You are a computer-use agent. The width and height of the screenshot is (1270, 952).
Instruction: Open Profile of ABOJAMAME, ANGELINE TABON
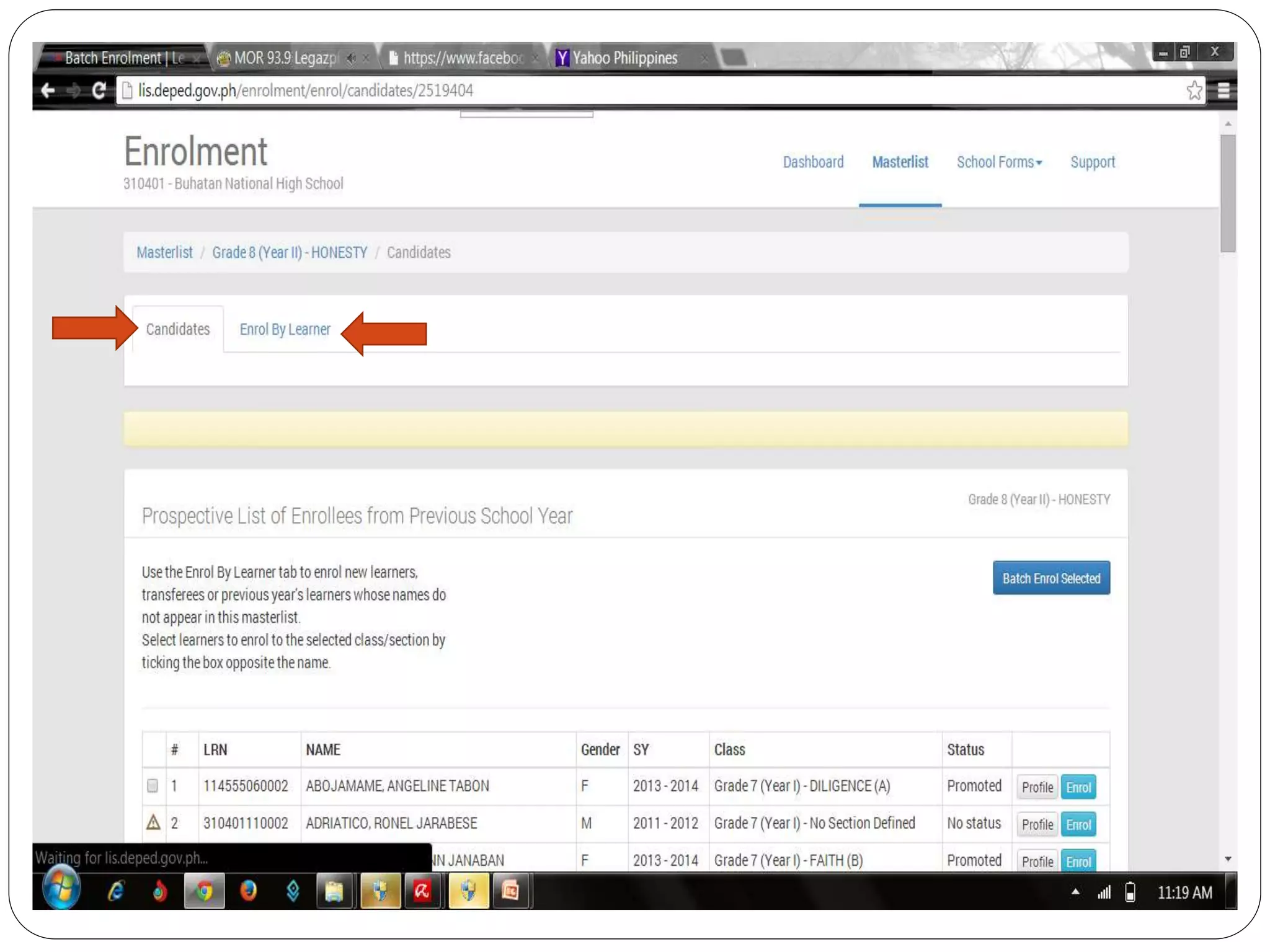pyautogui.click(x=1037, y=787)
